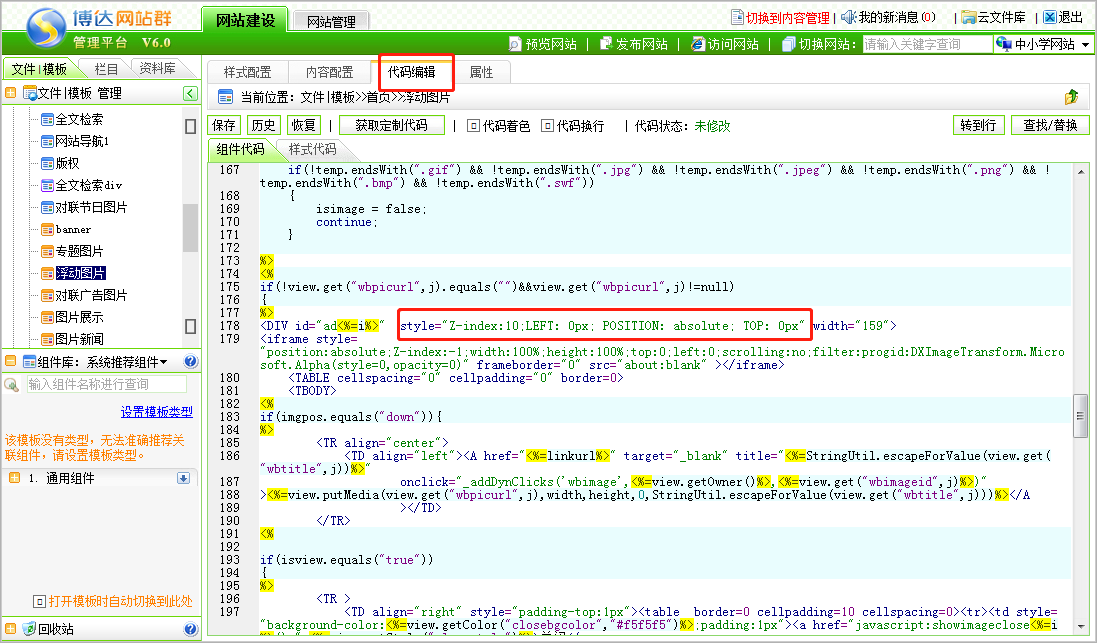Open 访问网站 via its browser icon
The image size is (1097, 643).
tap(698, 44)
